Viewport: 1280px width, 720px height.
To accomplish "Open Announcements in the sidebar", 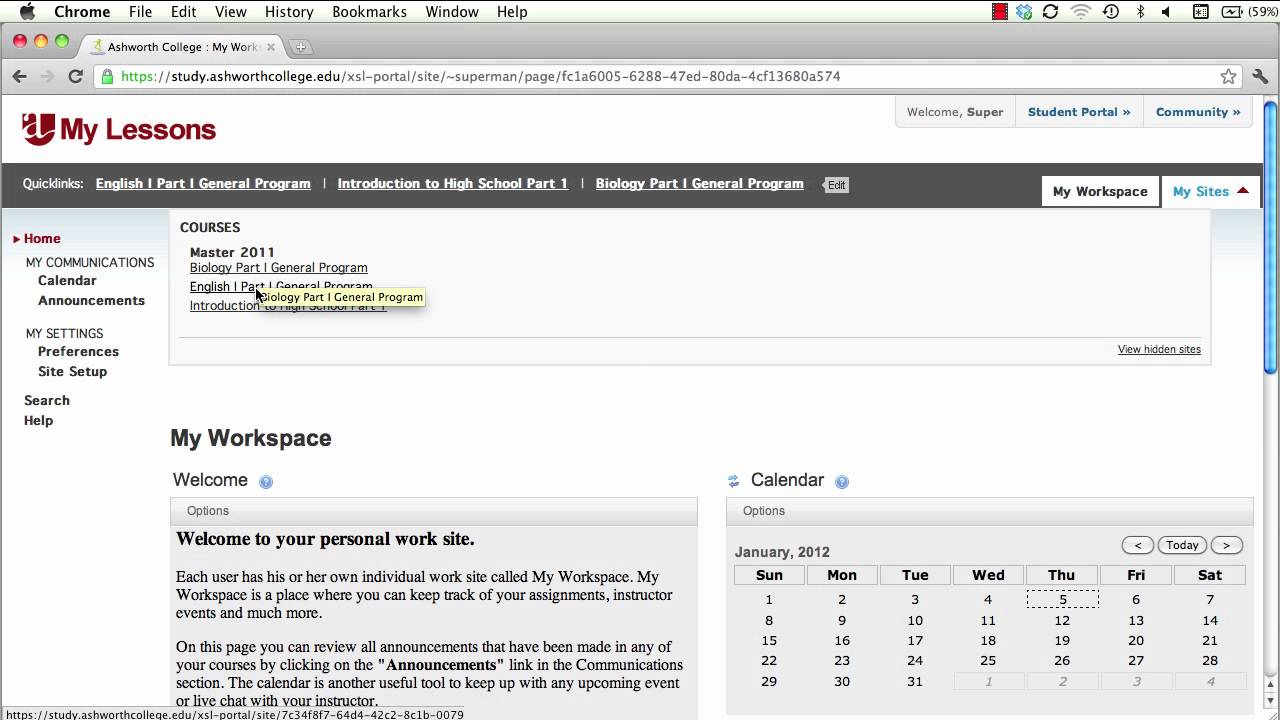I will [x=91, y=301].
